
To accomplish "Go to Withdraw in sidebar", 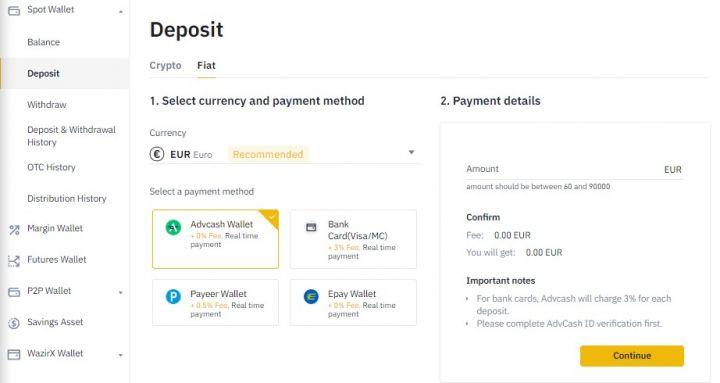I will 47,105.
